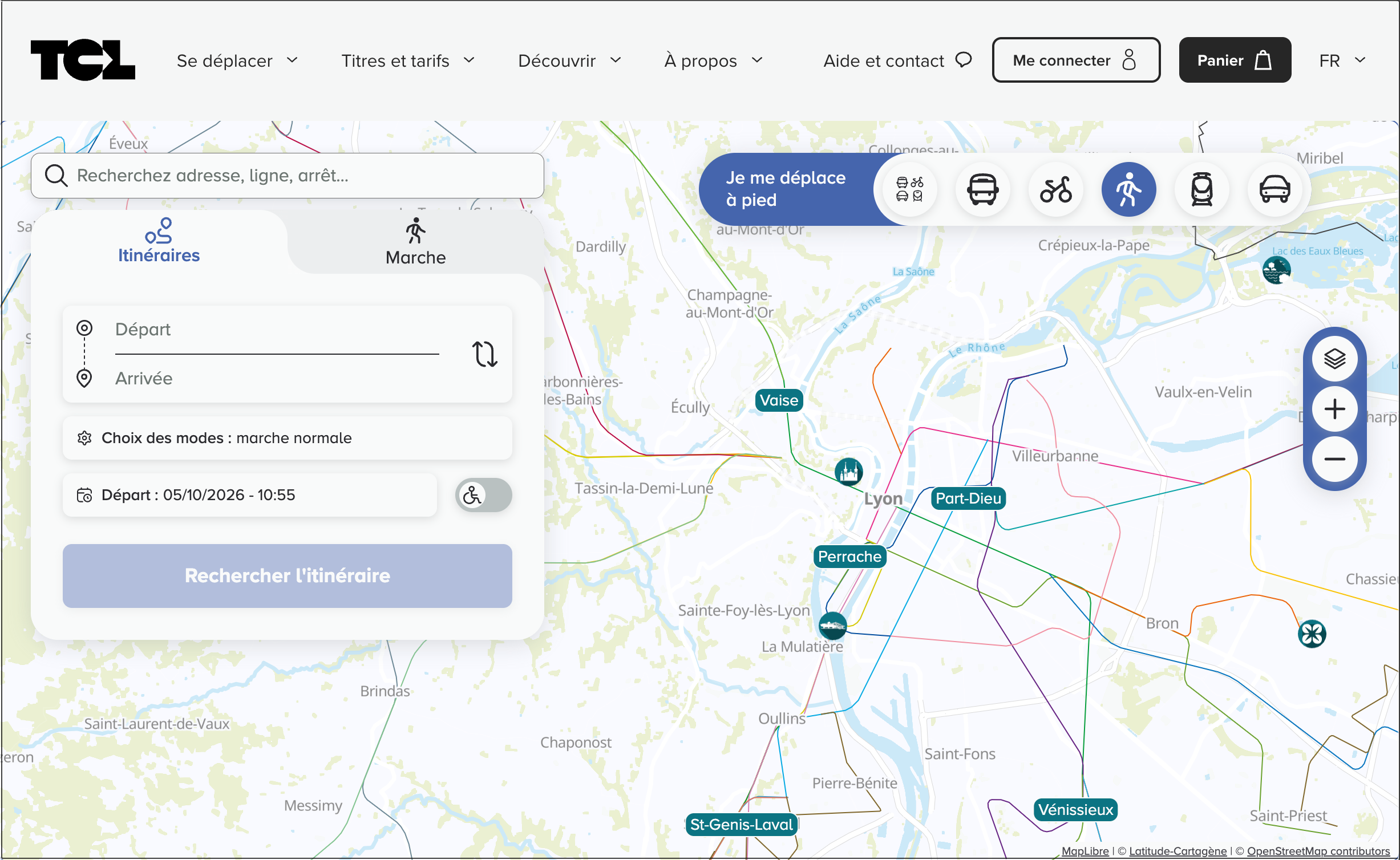1400x860 pixels.
Task: Select the bus transport mode icon
Action: point(983,189)
